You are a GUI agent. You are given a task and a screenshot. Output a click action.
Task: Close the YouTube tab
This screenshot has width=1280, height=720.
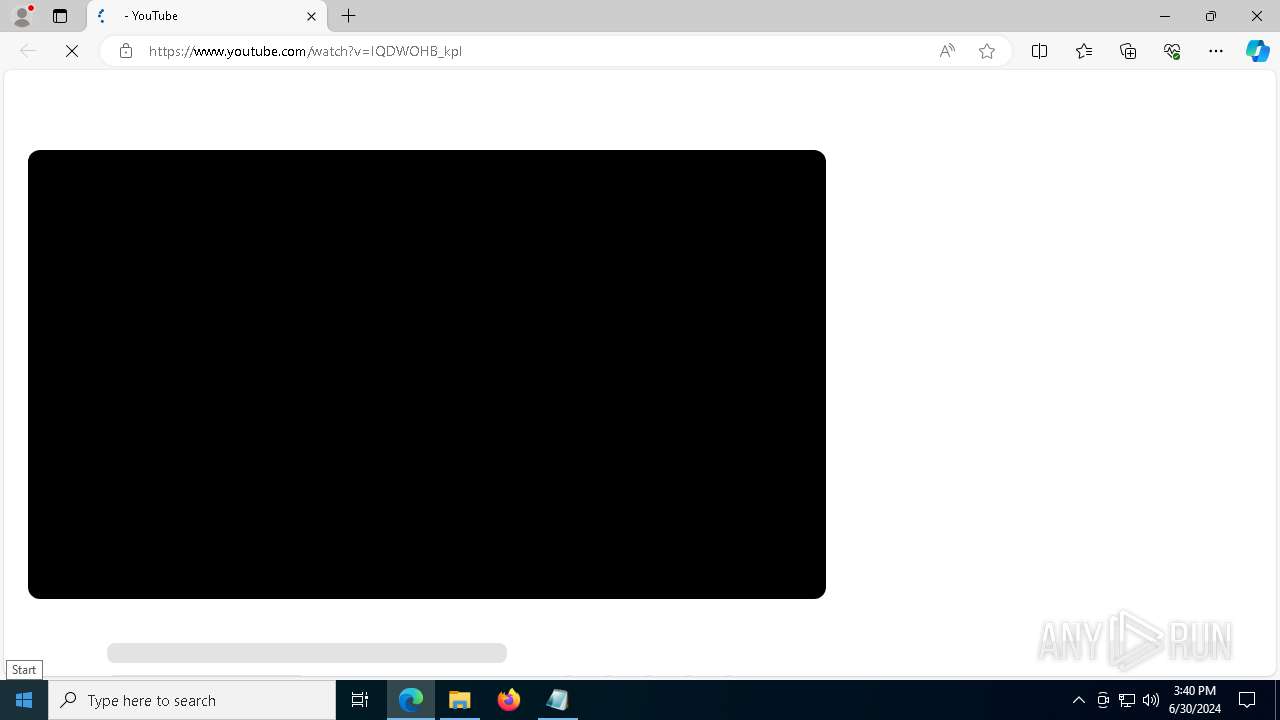pyautogui.click(x=311, y=16)
